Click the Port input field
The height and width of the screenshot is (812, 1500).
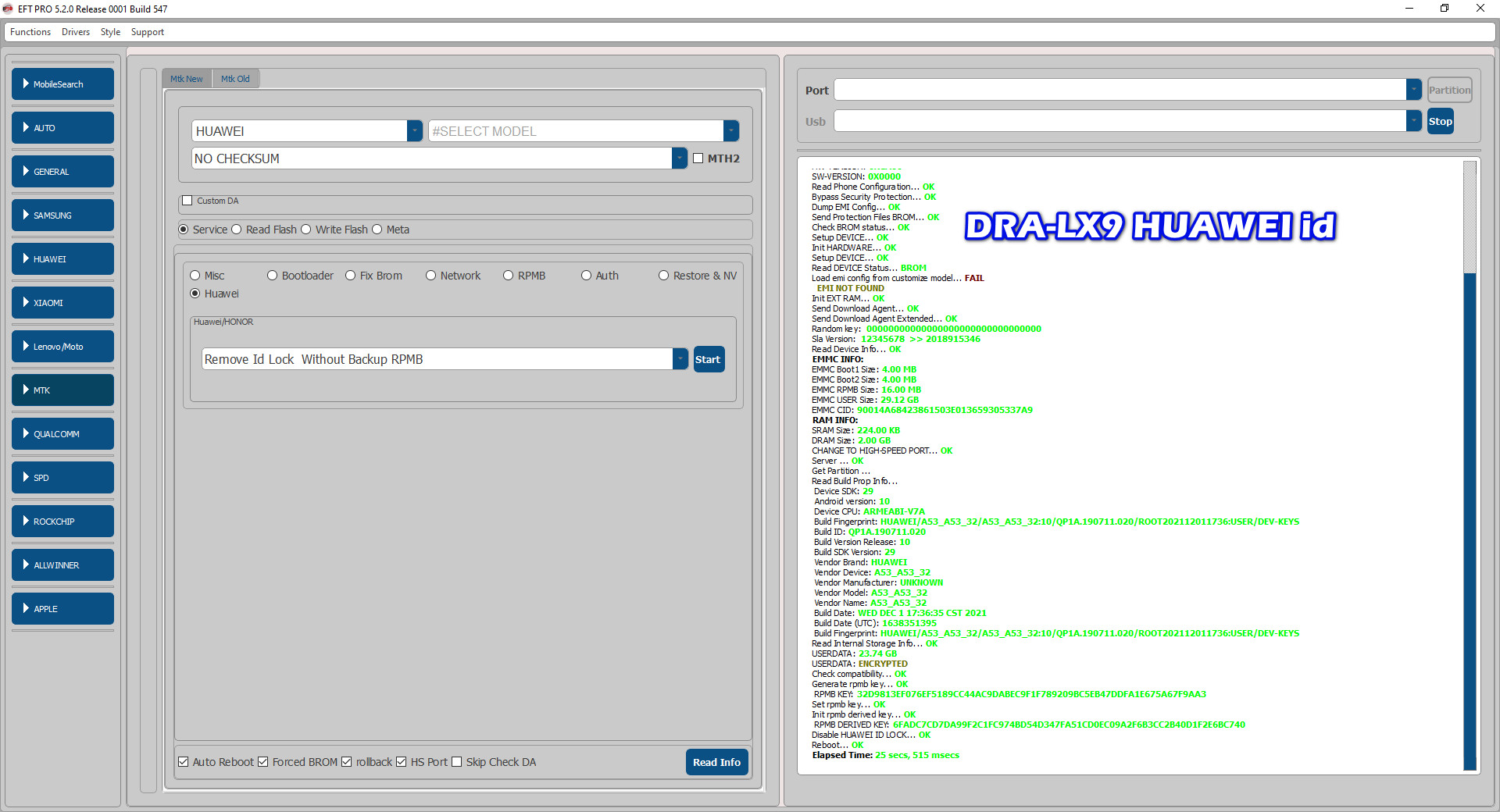coord(1120,90)
